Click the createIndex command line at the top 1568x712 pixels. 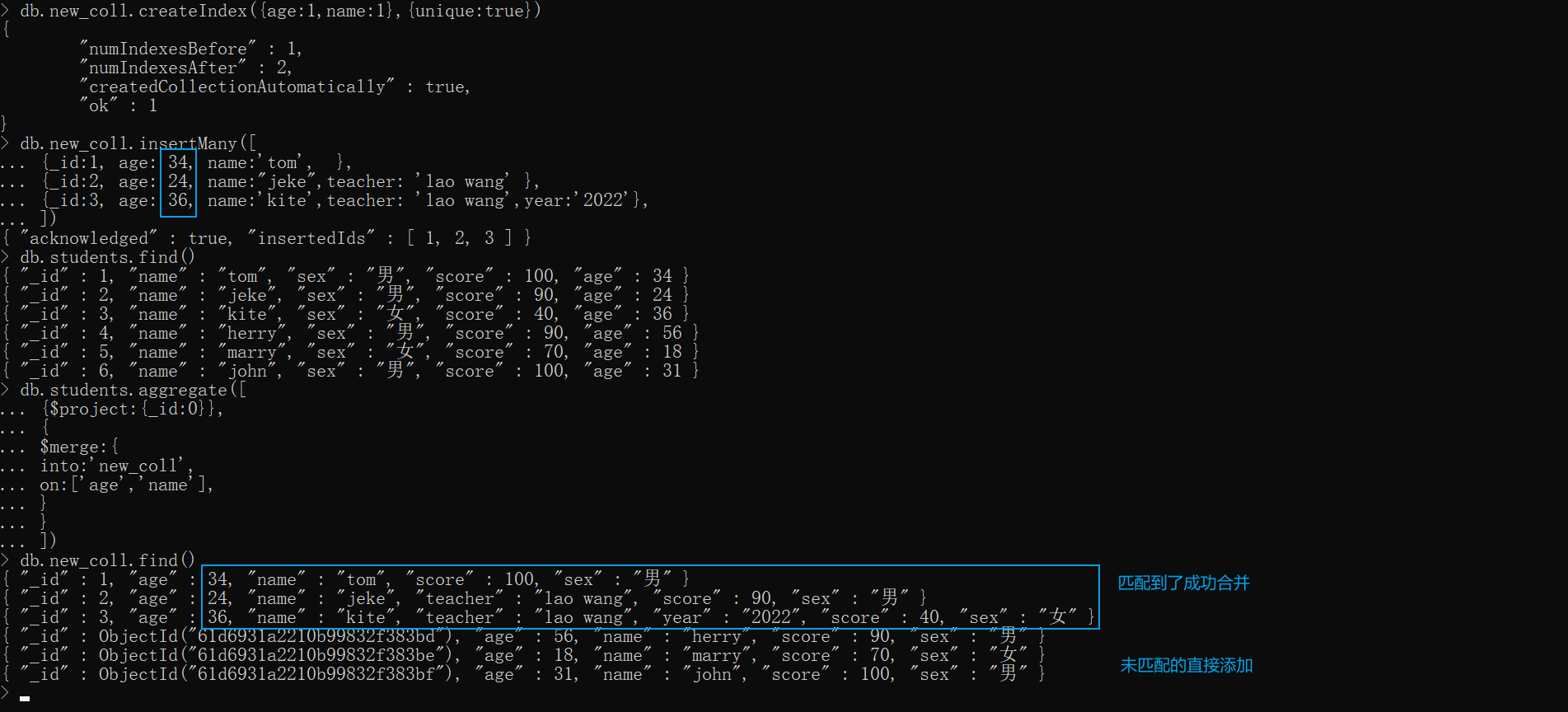click(280, 11)
